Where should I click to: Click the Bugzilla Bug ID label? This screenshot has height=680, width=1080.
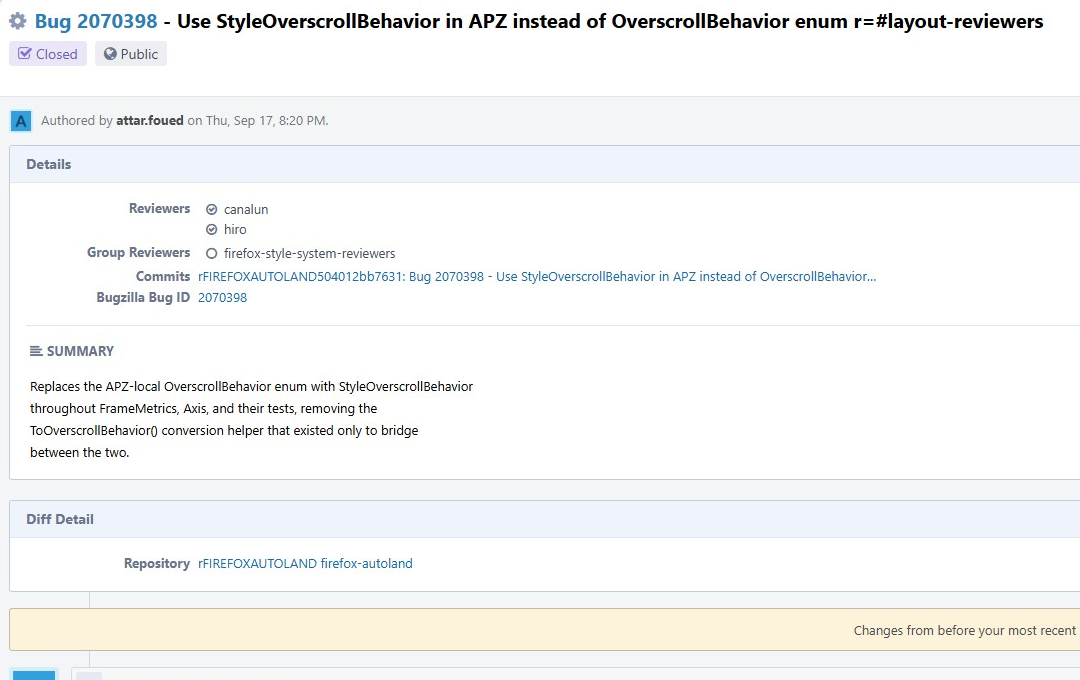tap(143, 298)
